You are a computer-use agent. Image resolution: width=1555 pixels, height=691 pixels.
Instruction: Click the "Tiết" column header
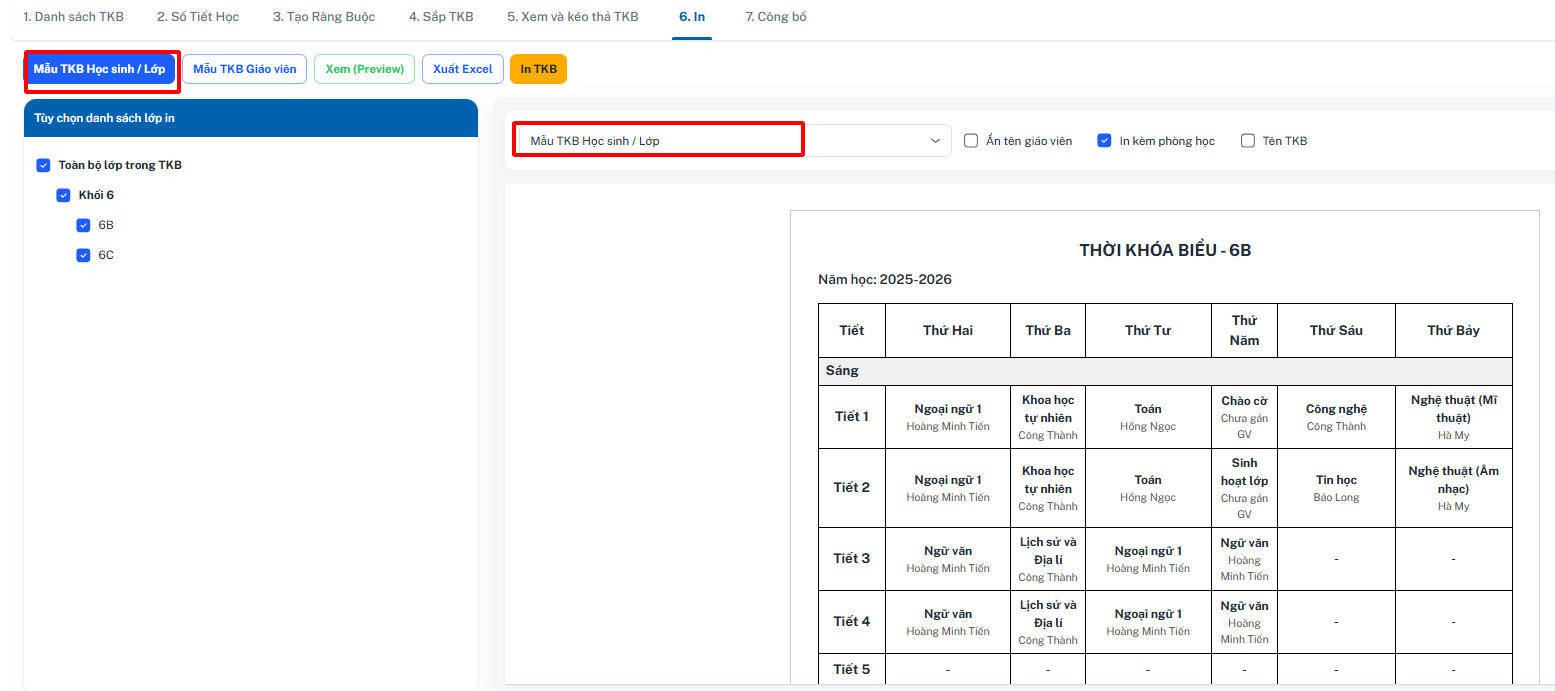[852, 330]
